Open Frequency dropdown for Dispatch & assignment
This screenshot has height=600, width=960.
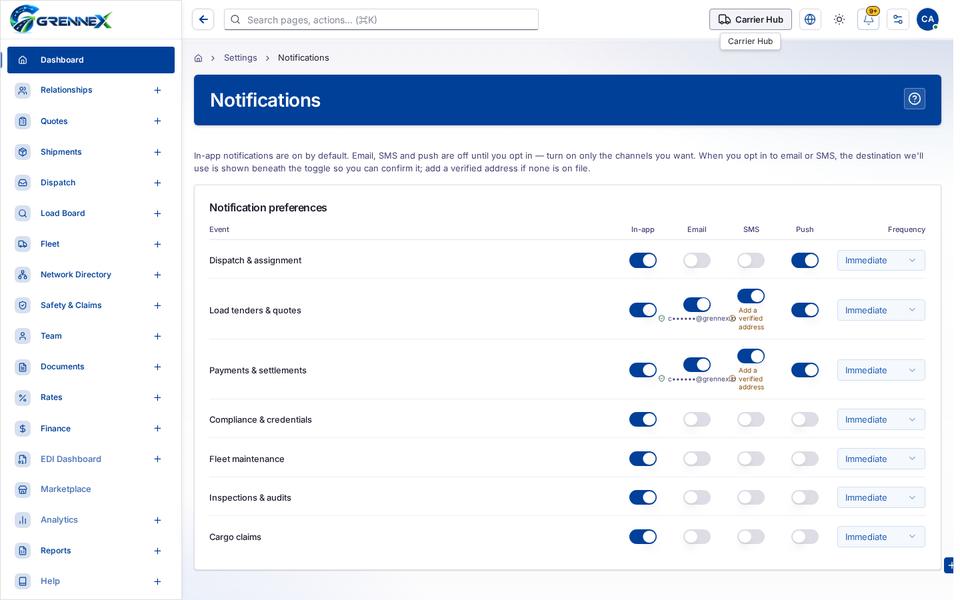(x=881, y=261)
